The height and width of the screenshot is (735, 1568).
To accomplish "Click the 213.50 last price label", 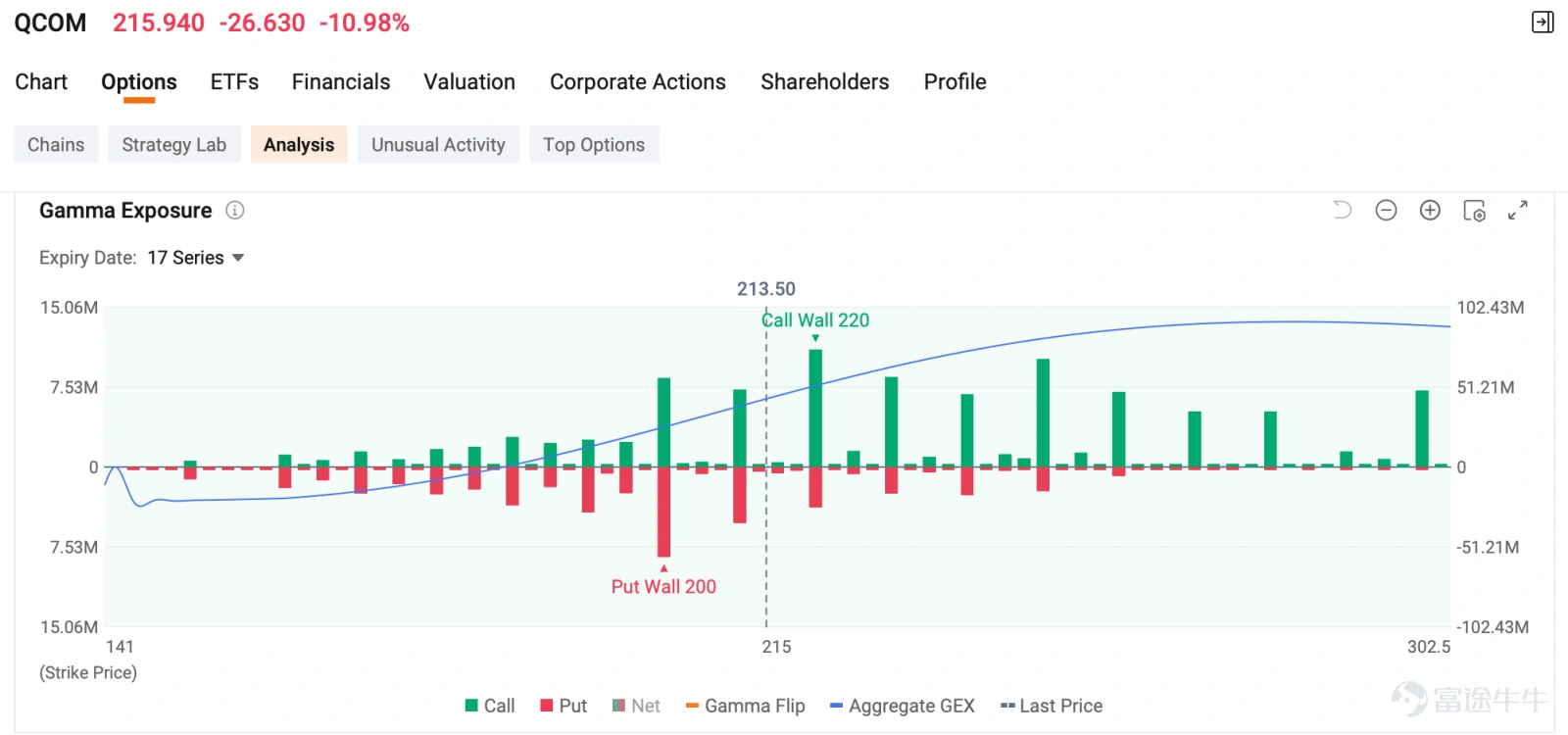I will point(766,289).
